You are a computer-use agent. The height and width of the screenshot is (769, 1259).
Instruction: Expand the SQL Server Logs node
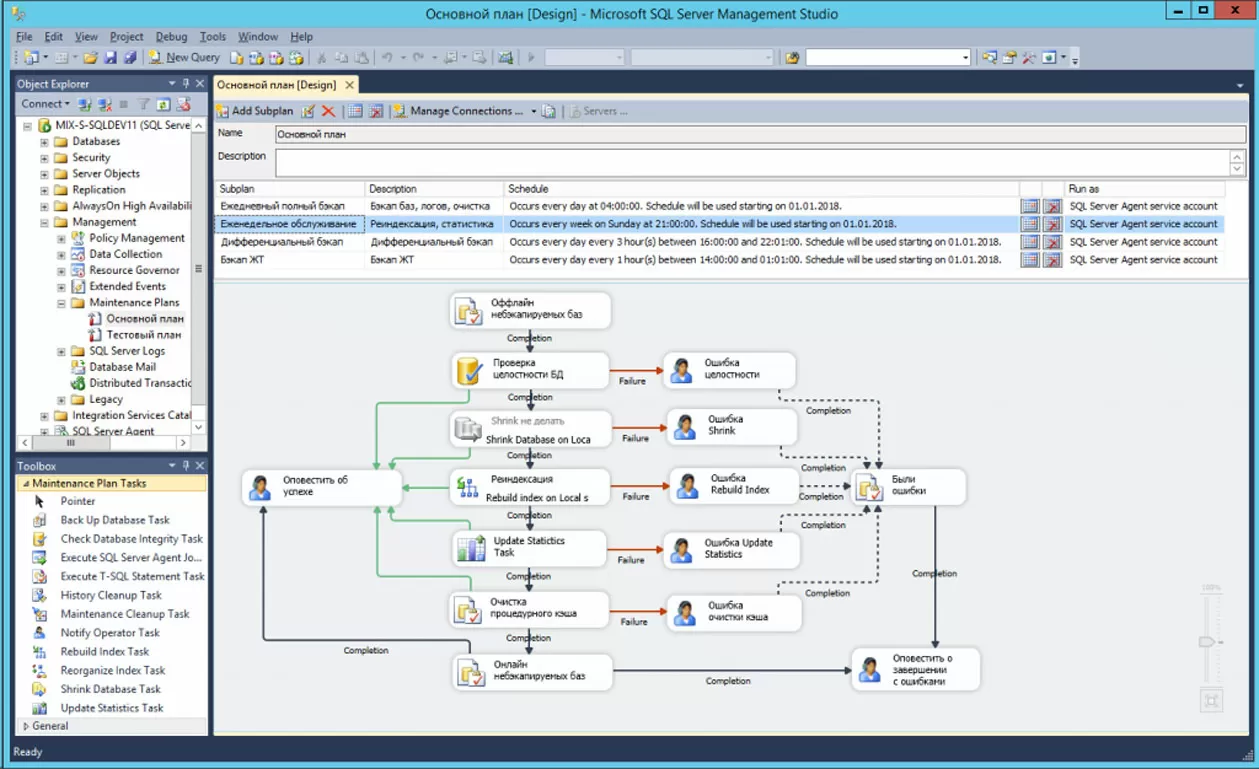pos(61,351)
